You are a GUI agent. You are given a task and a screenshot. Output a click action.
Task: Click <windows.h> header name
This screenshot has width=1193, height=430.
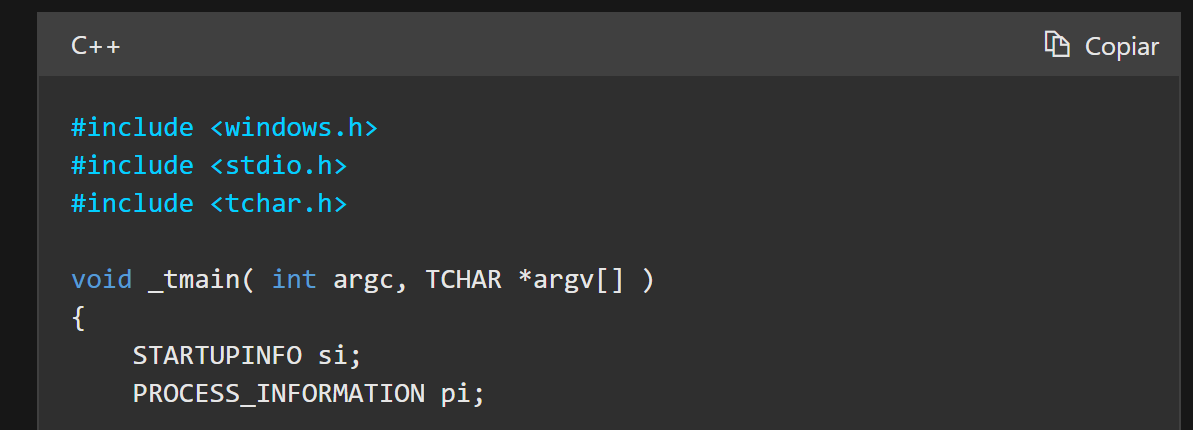(x=294, y=127)
